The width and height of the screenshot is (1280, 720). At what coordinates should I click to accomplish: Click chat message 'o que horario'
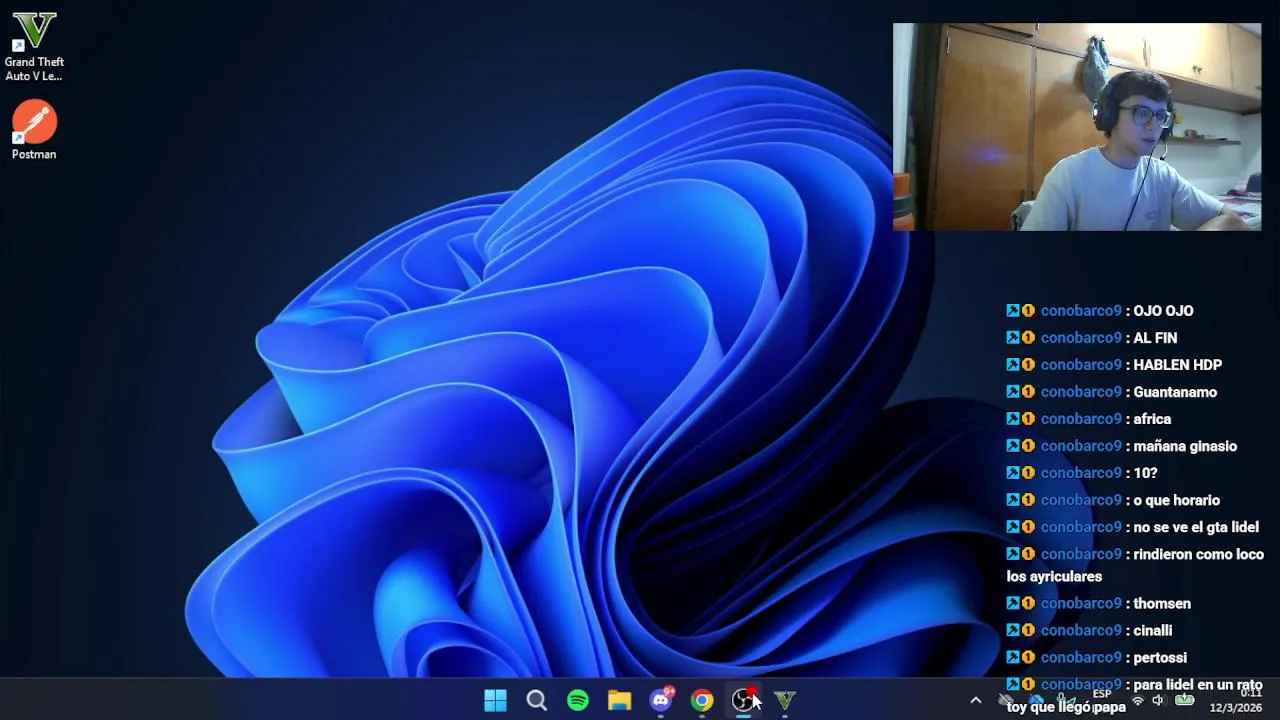1176,500
